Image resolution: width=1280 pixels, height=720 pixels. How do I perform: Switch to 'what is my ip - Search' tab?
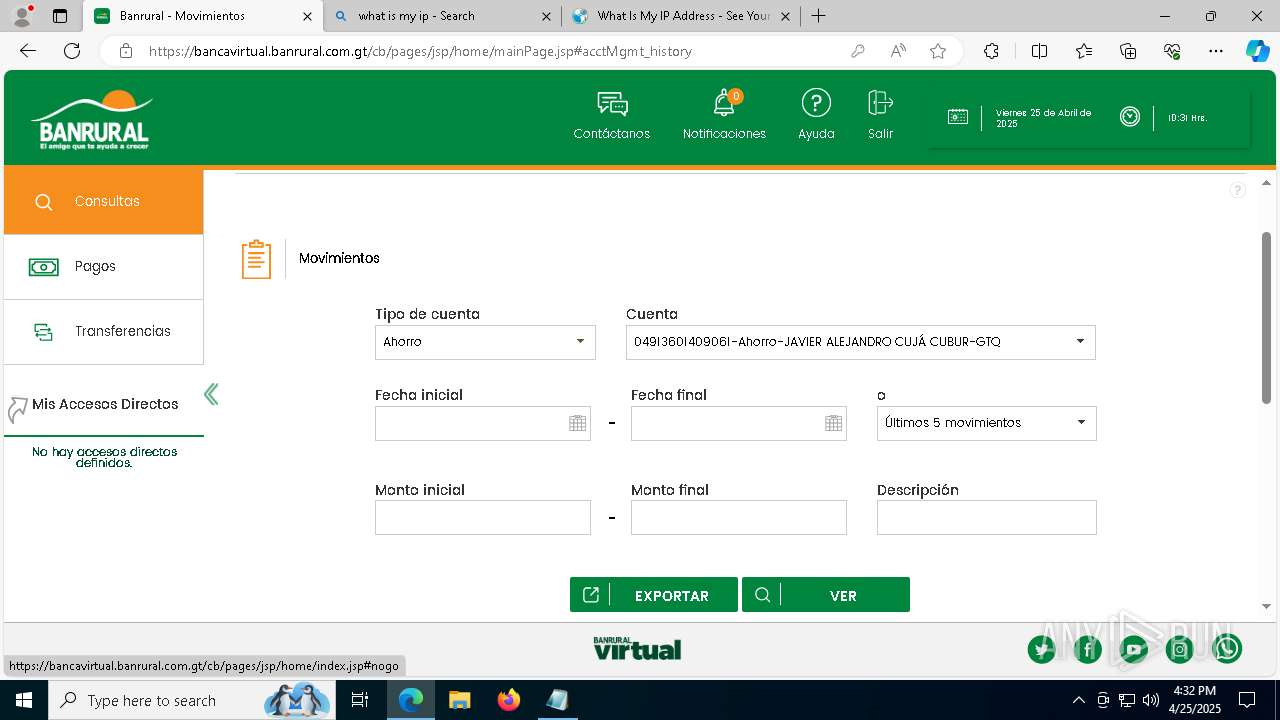[x=442, y=16]
